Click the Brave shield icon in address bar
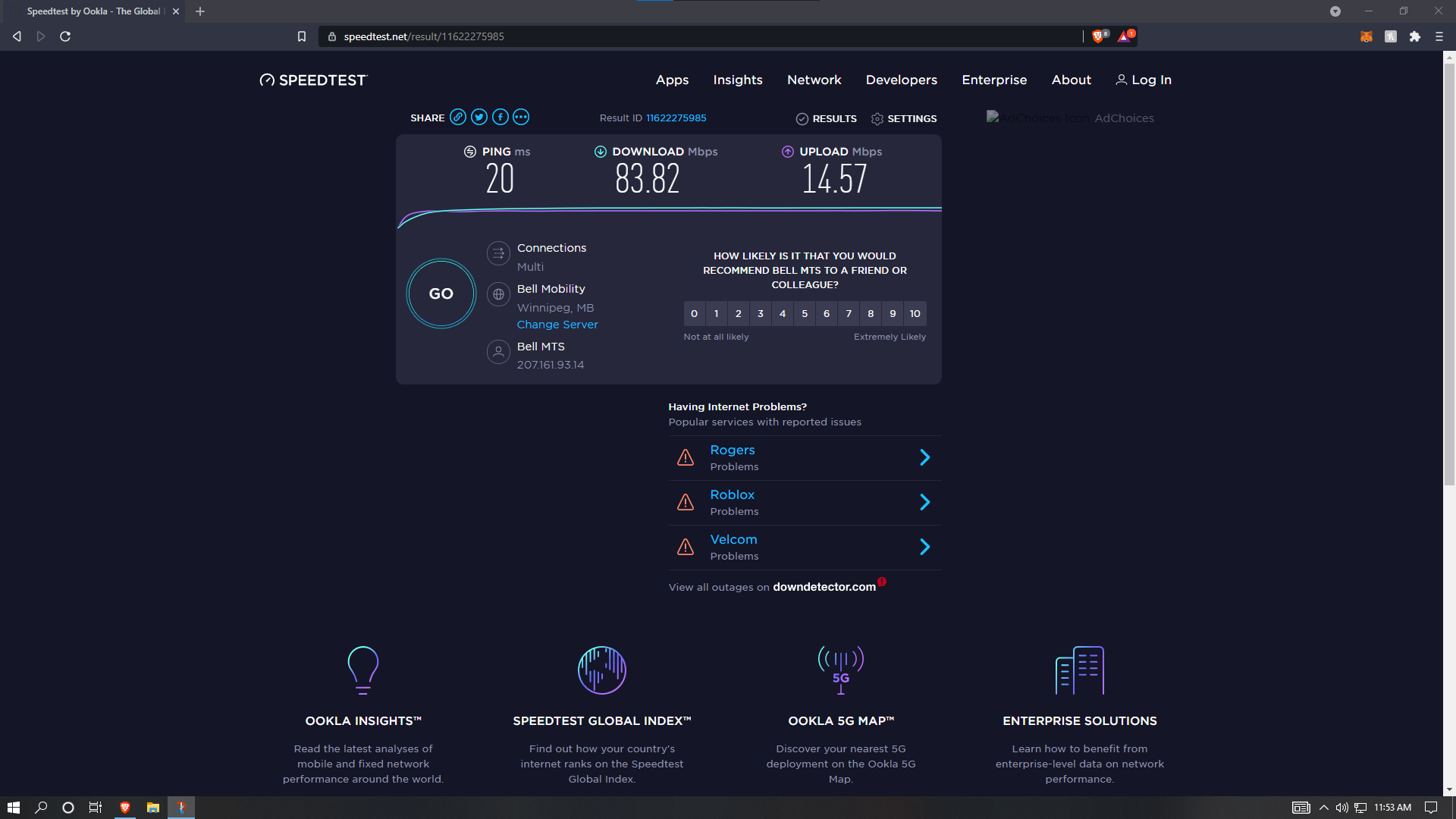The image size is (1456, 819). coord(1098,36)
